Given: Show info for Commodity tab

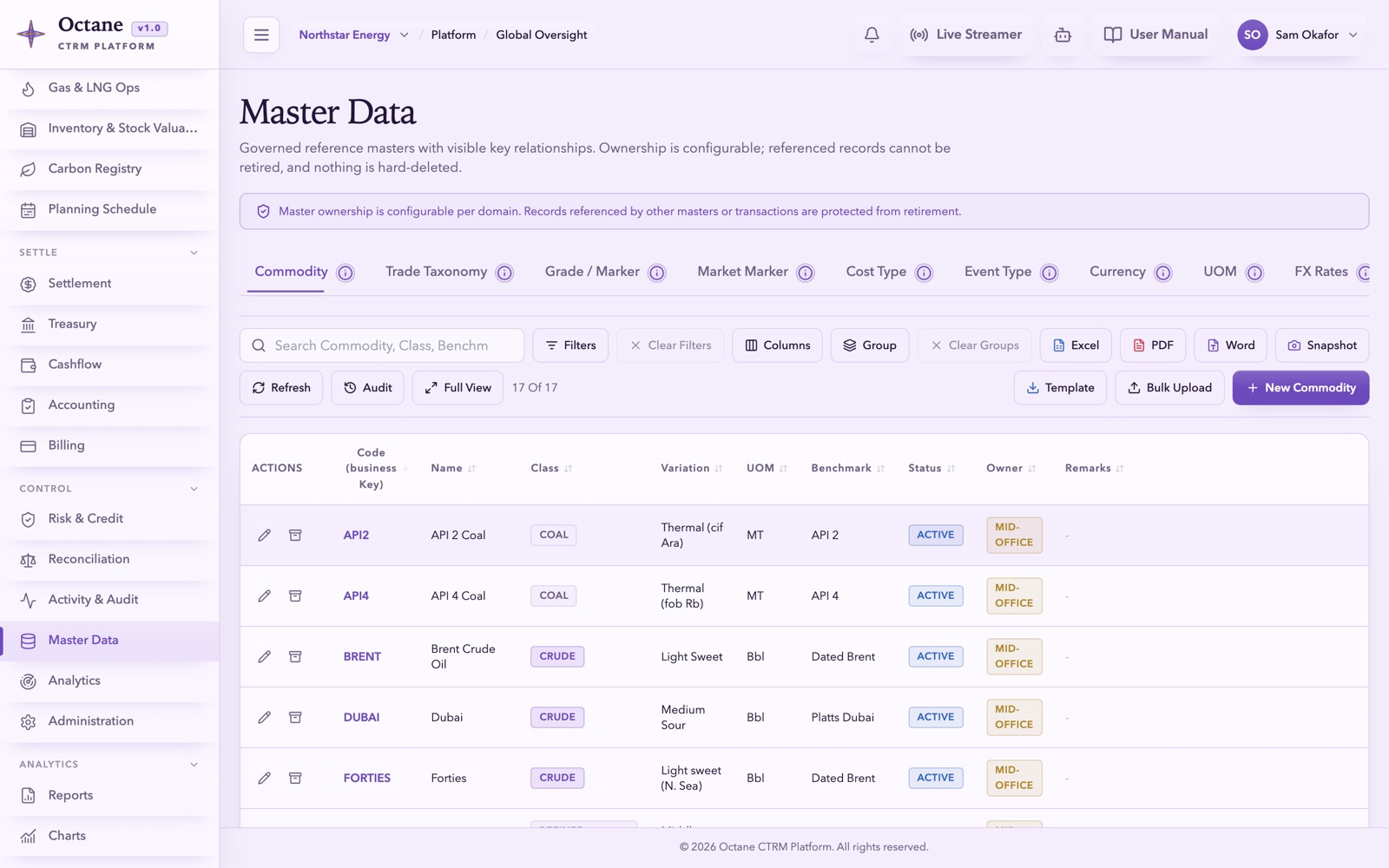Looking at the screenshot, I should click(x=346, y=273).
